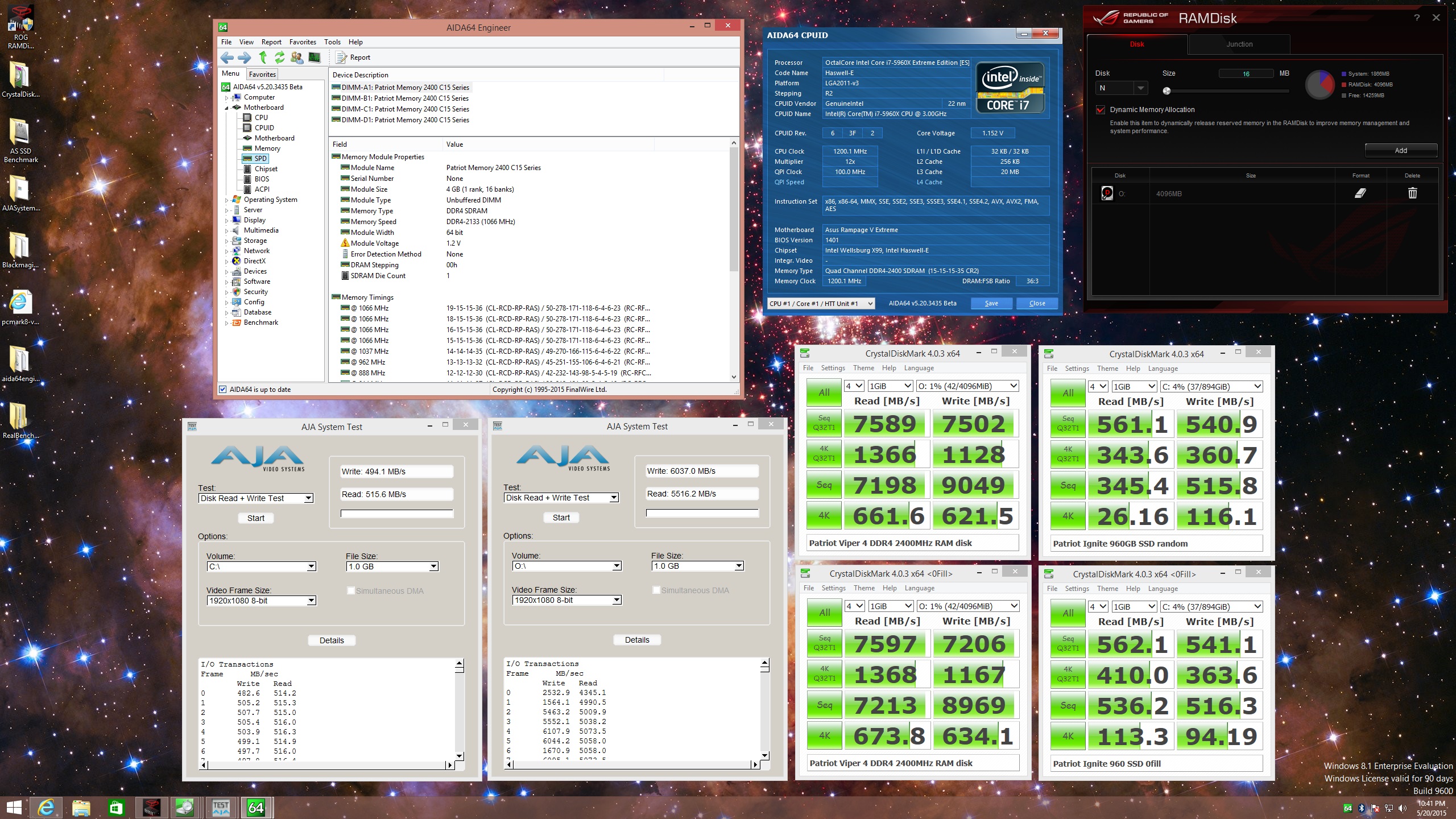Toggle Dynamic Memory Allocation checkbox
The width and height of the screenshot is (1456, 819).
pyautogui.click(x=1100, y=110)
